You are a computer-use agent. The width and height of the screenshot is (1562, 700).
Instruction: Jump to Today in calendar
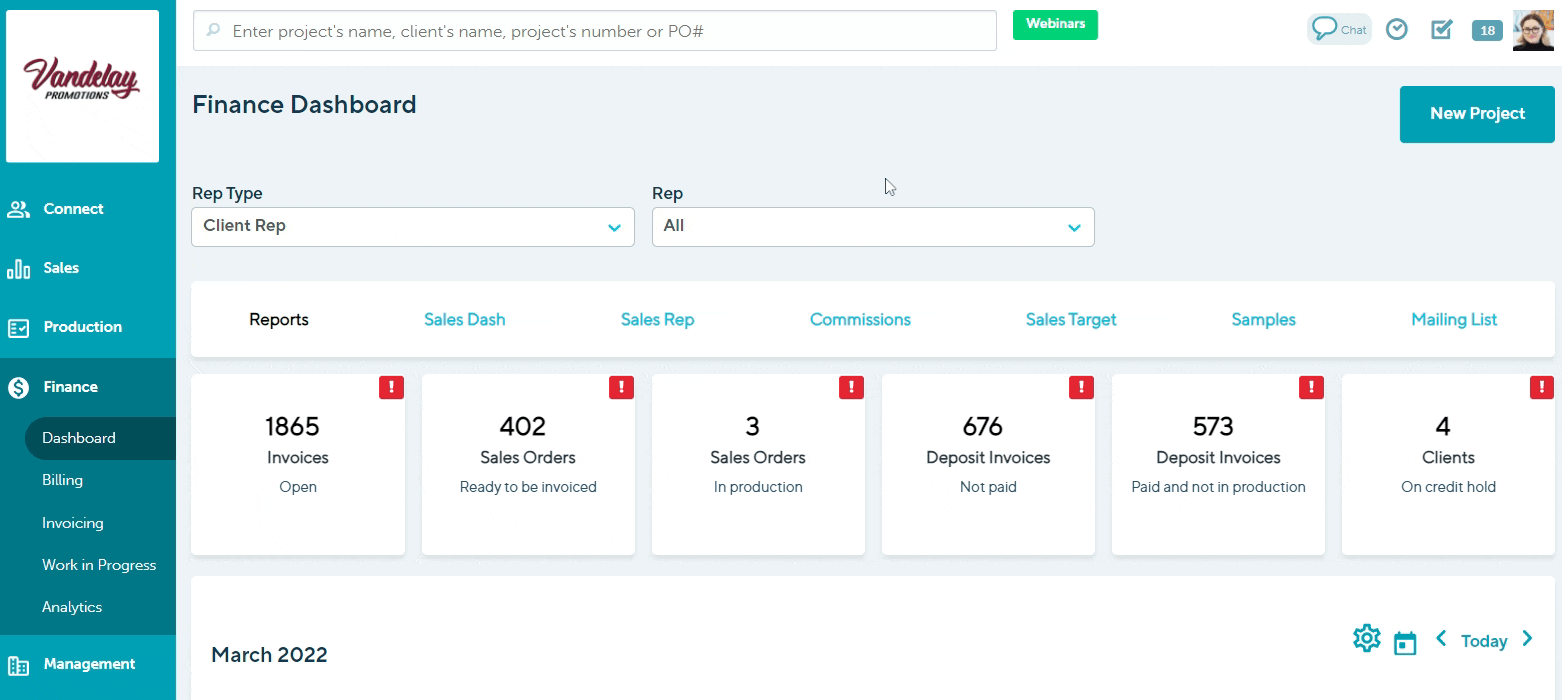coord(1483,641)
